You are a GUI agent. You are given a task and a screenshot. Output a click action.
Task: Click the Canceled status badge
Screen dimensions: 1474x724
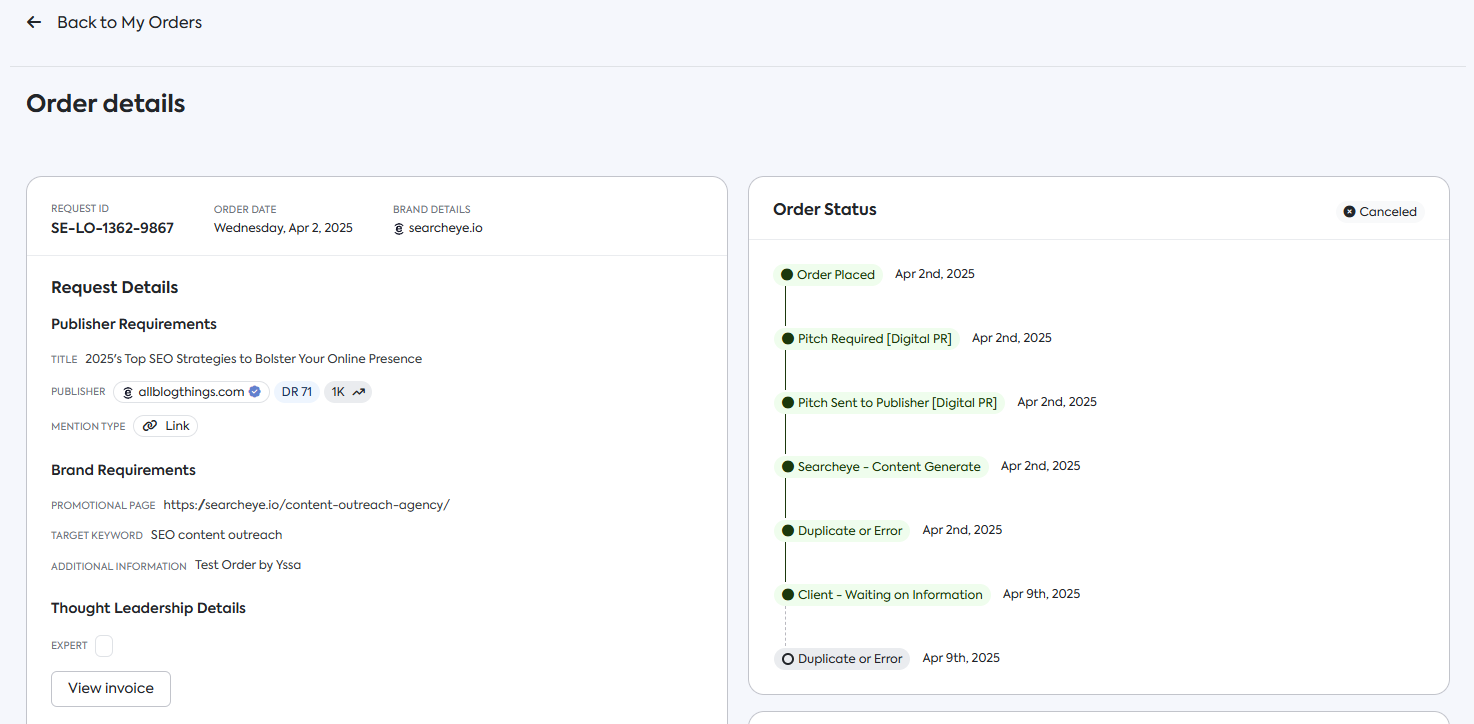[x=1380, y=212]
